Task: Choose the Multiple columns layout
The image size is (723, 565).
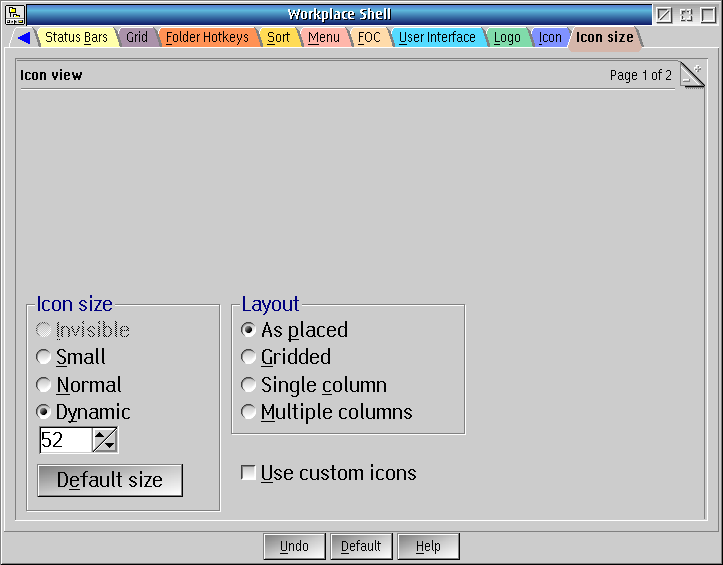Action: pos(326,412)
